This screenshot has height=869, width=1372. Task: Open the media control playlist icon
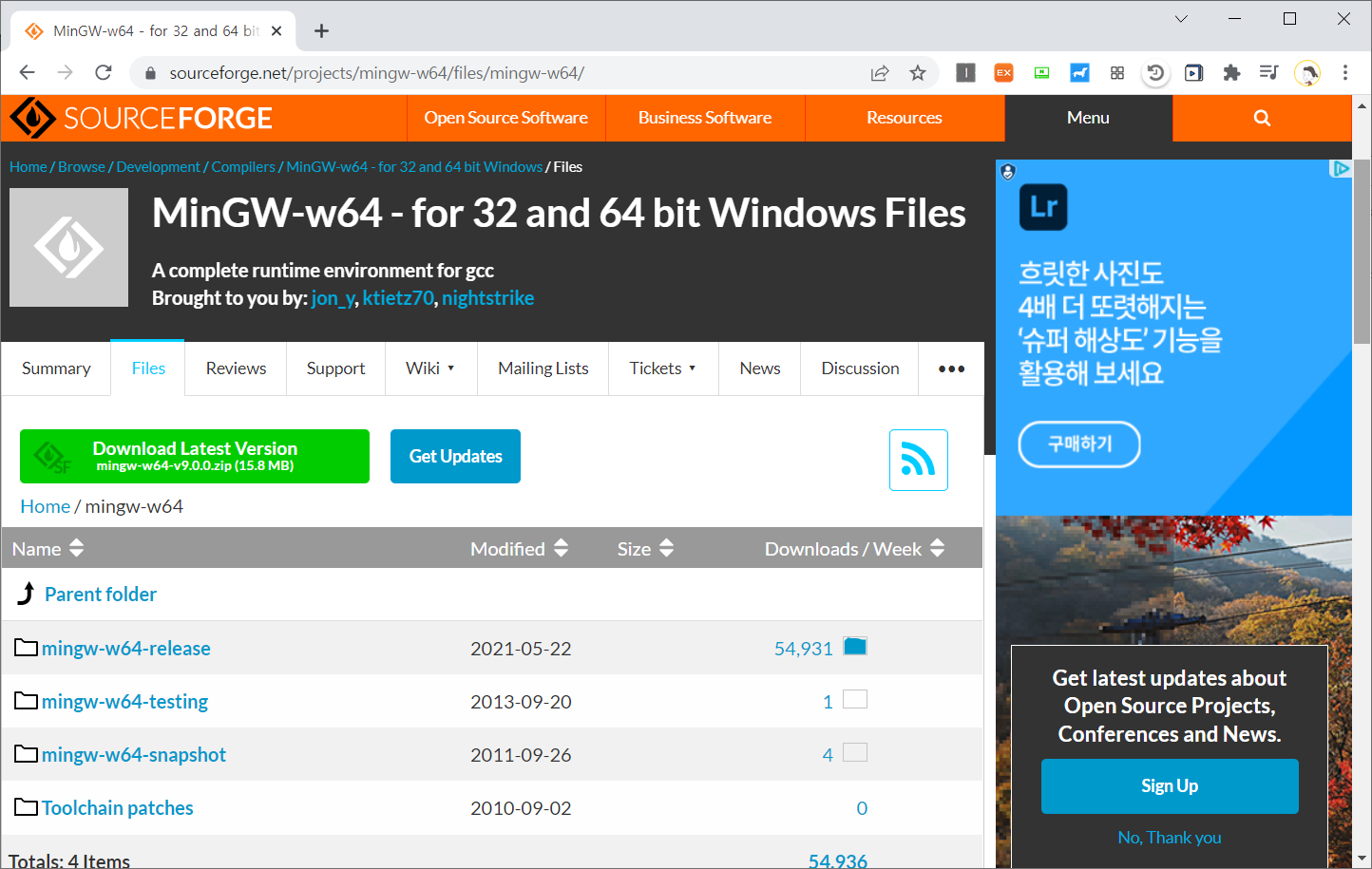tap(1268, 72)
